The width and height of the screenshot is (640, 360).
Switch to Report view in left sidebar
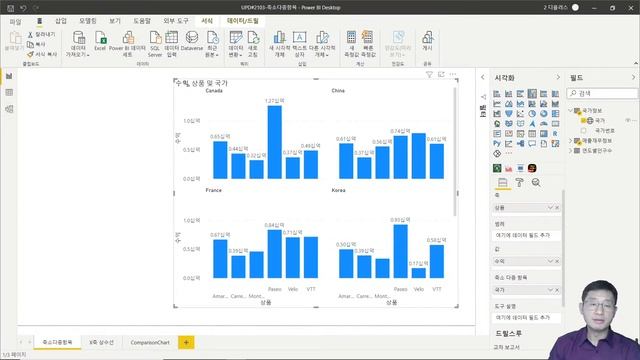(9, 76)
